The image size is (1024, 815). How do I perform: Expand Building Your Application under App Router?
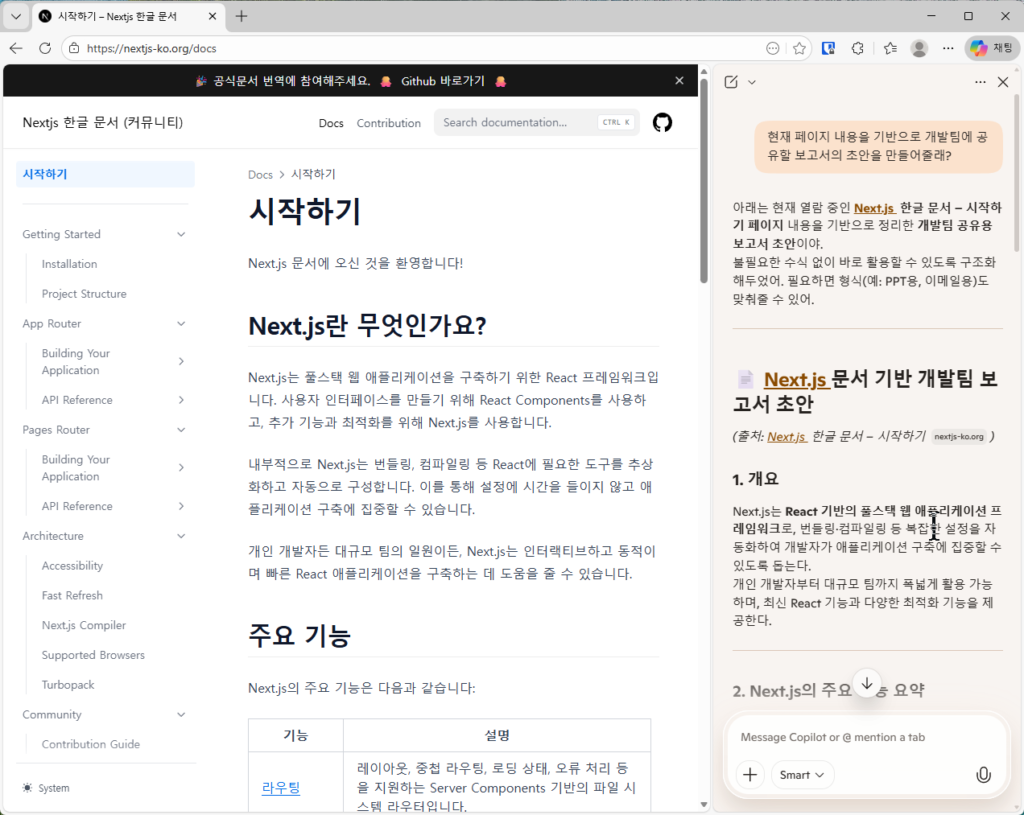tap(181, 362)
